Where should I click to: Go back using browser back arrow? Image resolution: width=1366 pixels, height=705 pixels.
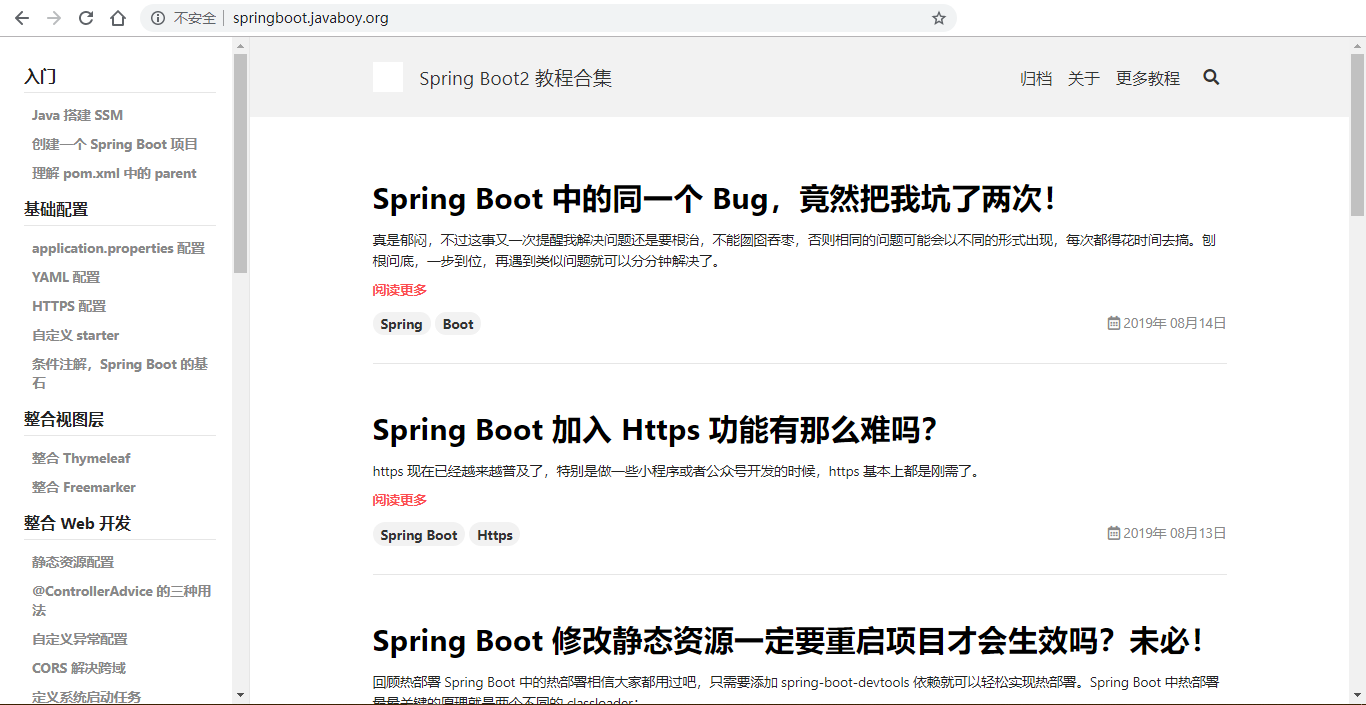tap(22, 18)
